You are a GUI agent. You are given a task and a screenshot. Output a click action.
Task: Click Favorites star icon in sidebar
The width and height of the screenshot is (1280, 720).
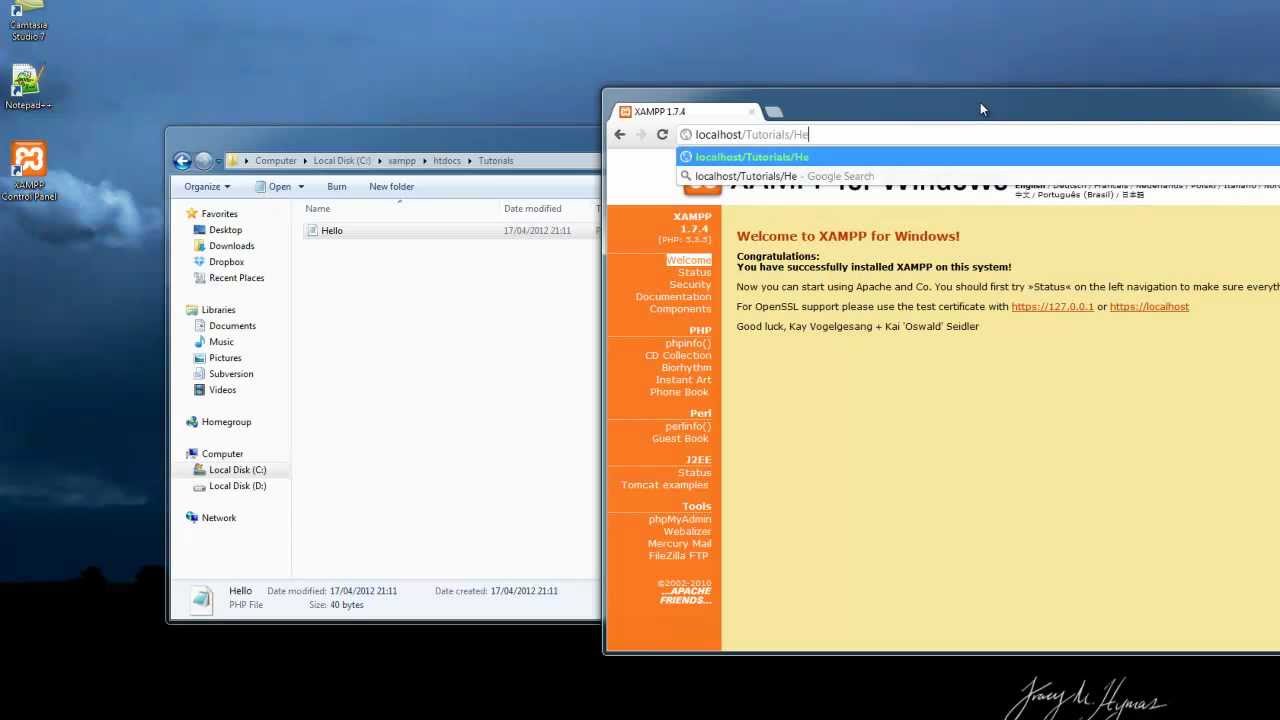click(192, 214)
